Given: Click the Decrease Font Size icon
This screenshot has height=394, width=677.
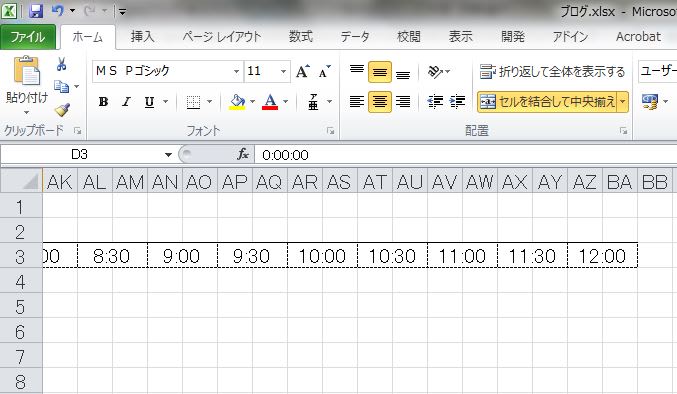Looking at the screenshot, I should coord(325,71).
